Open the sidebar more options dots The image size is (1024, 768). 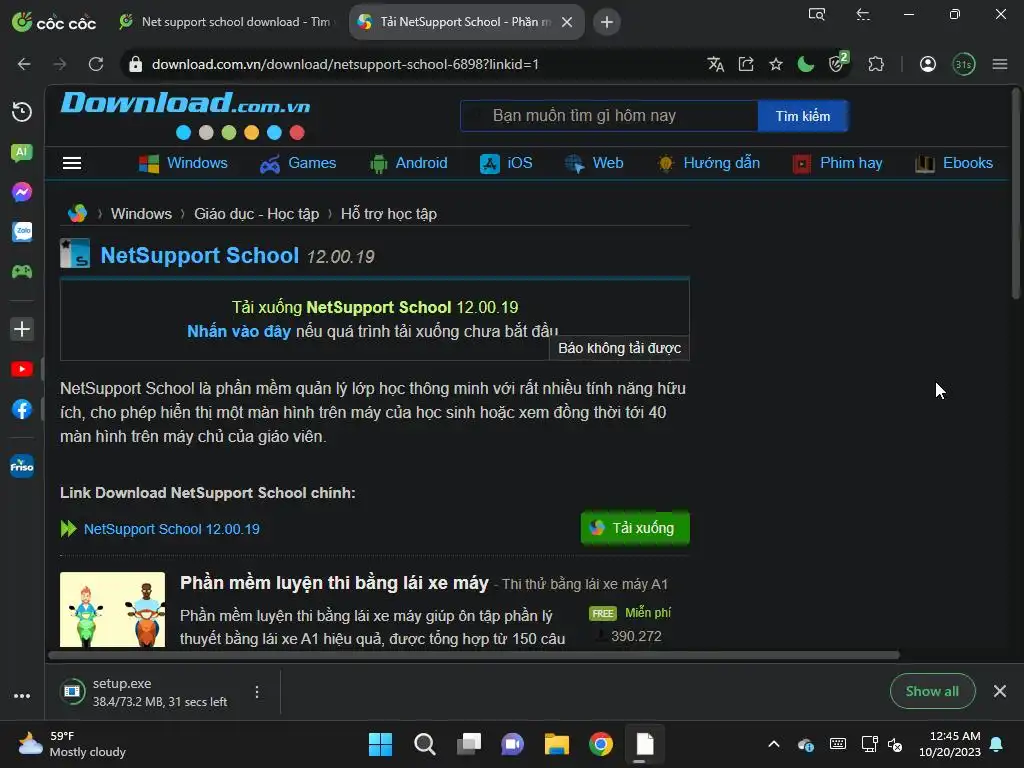pos(22,696)
